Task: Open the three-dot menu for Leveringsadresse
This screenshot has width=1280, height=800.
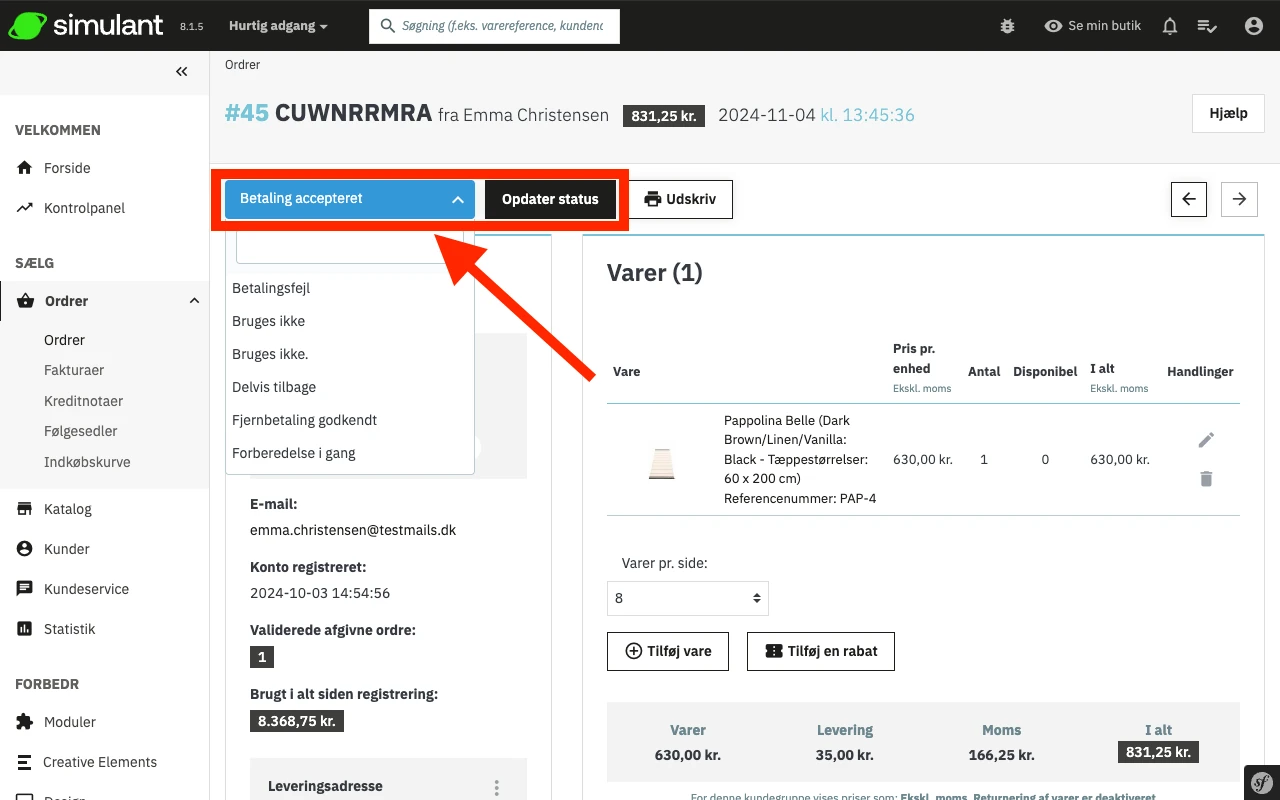Action: (496, 787)
